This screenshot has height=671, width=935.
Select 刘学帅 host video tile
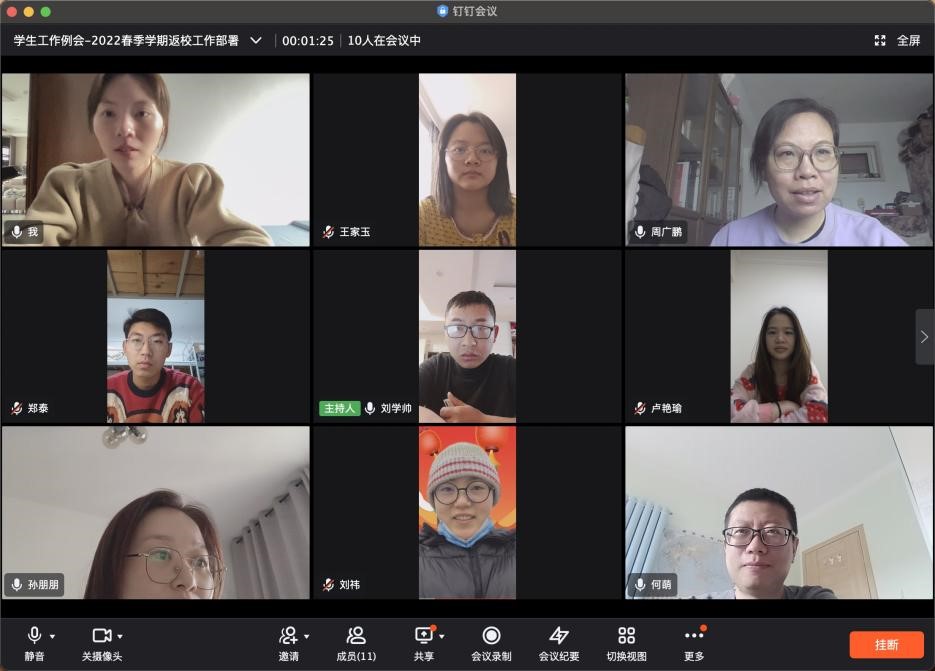click(x=467, y=336)
